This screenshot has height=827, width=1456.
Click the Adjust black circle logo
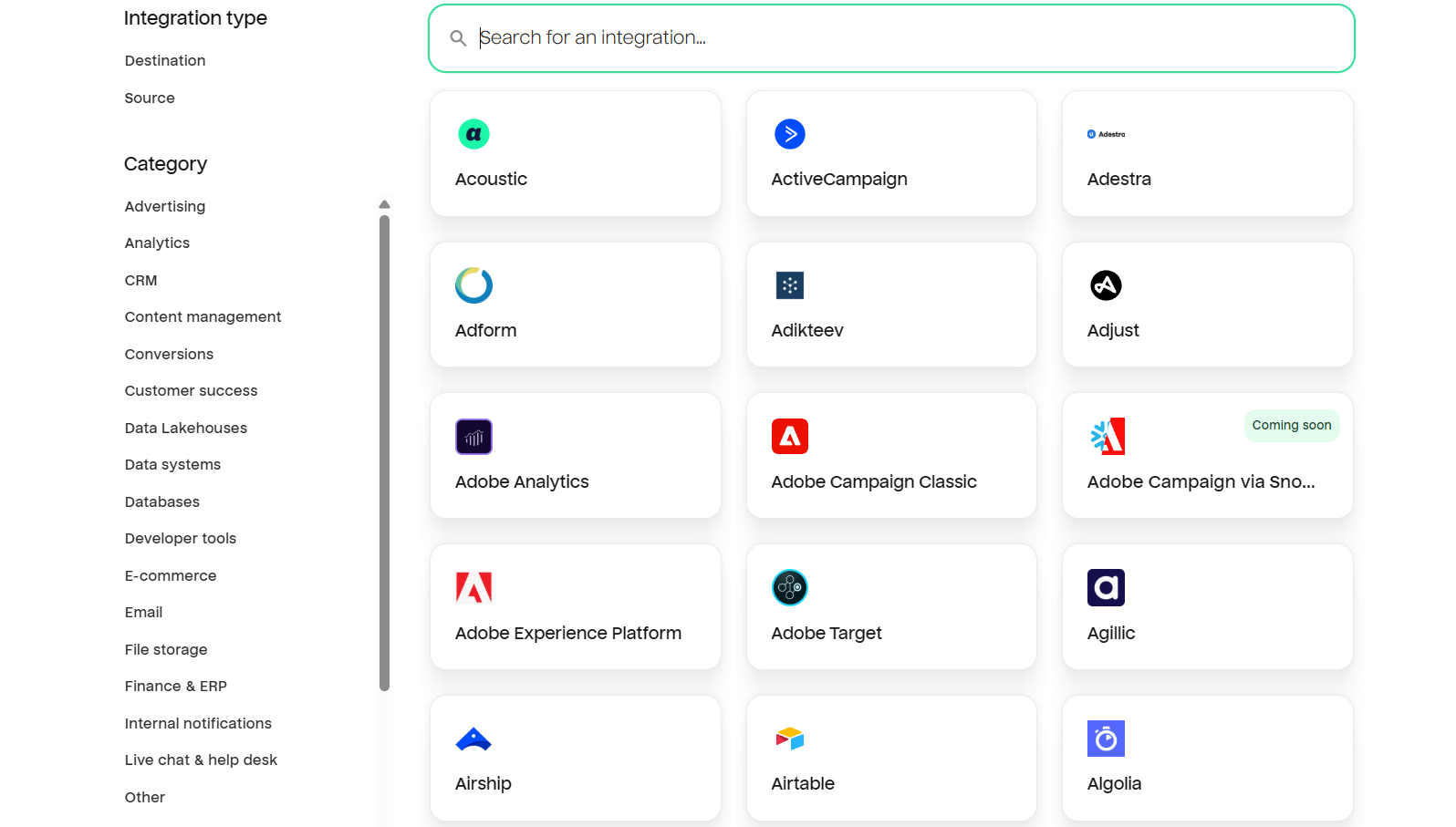click(x=1106, y=285)
